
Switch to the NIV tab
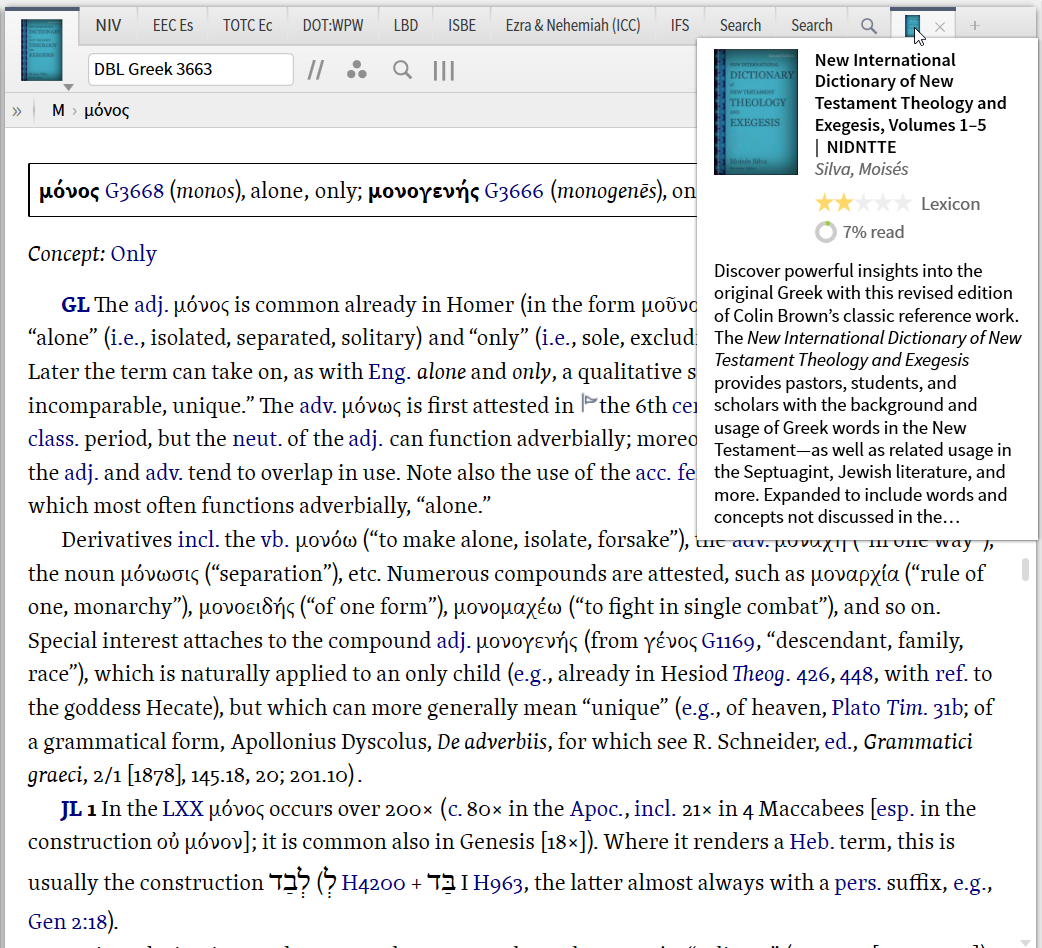tap(108, 25)
